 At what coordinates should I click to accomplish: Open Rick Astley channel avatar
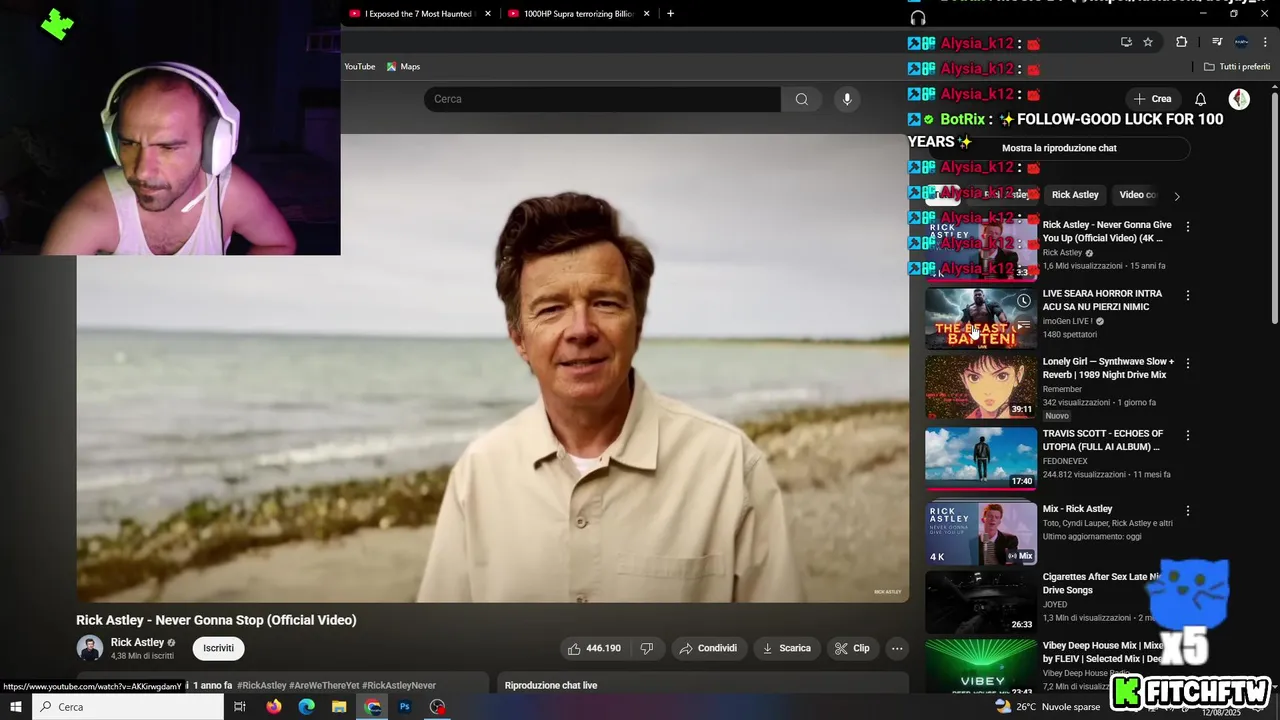(89, 648)
